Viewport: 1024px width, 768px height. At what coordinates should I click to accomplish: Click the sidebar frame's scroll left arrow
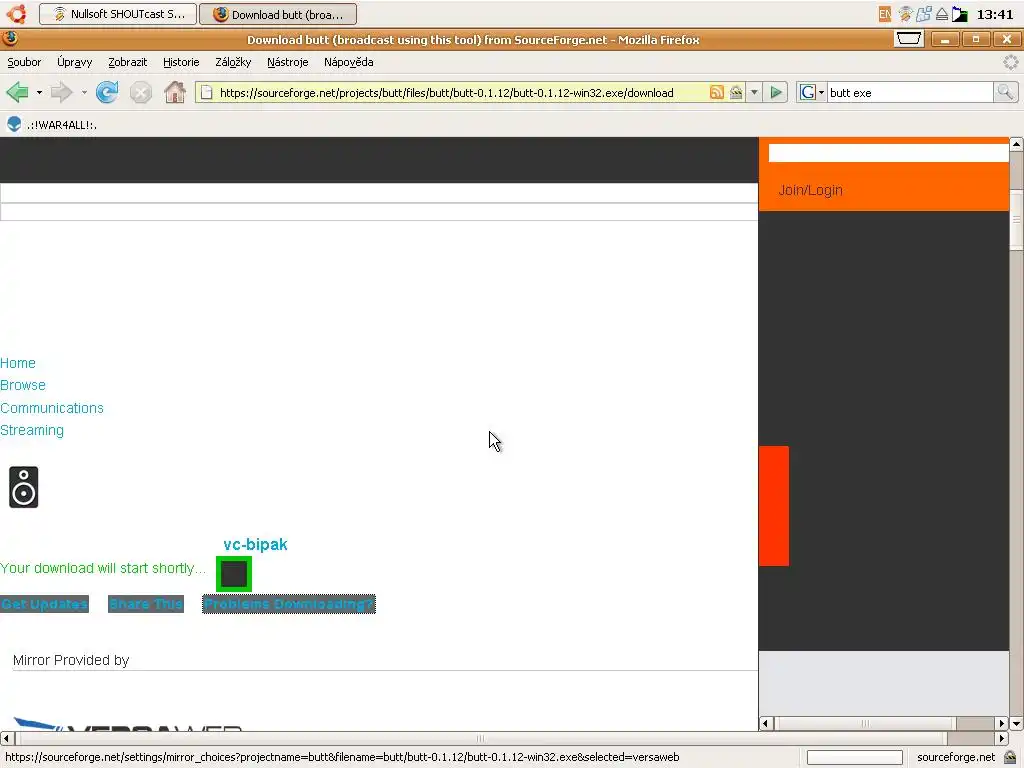(x=766, y=724)
